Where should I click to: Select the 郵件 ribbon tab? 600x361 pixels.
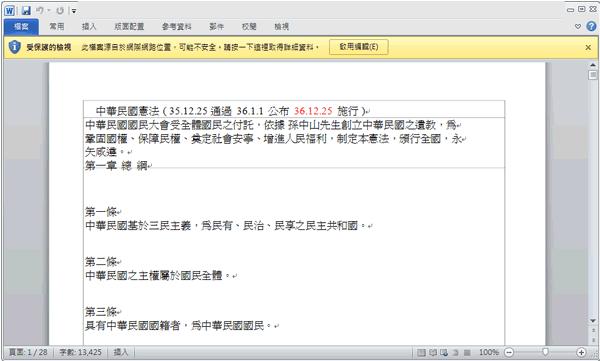217,27
